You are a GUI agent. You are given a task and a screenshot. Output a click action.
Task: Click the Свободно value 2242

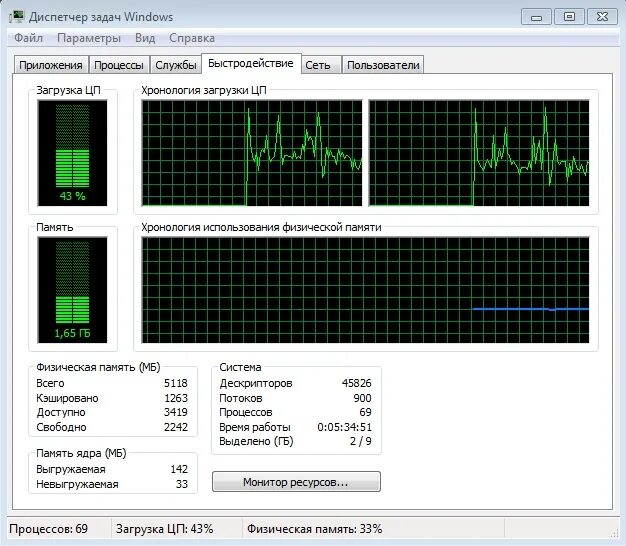point(176,427)
